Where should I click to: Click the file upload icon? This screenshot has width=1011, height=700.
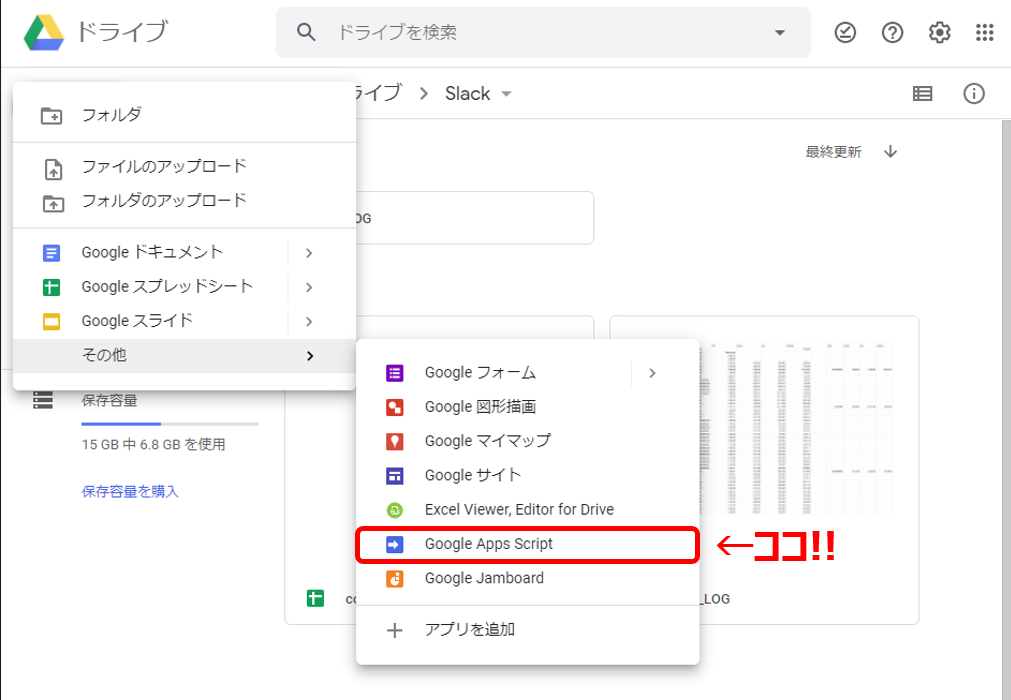pyautogui.click(x=53, y=170)
